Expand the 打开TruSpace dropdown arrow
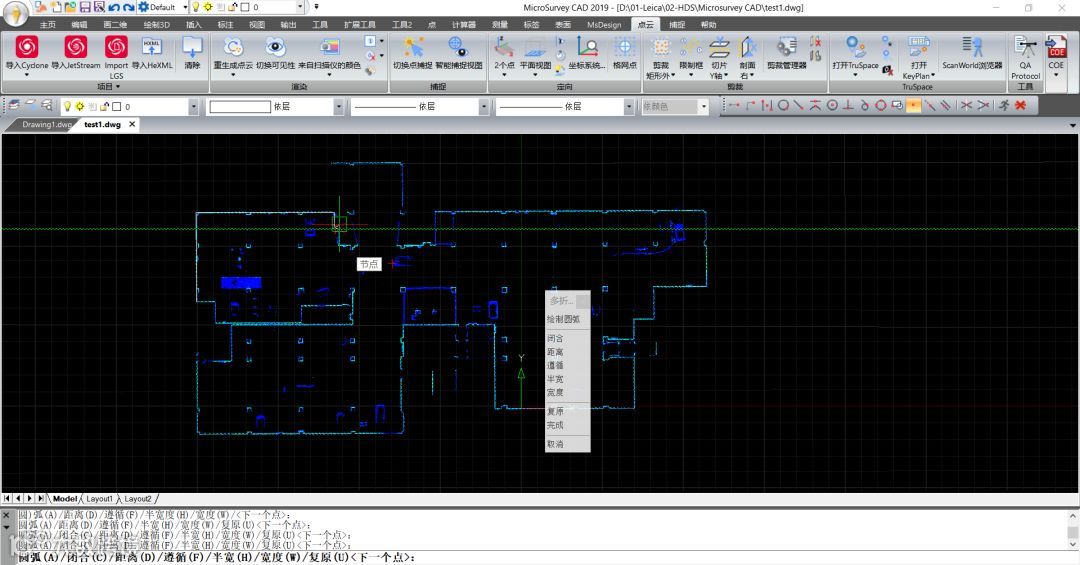This screenshot has width=1080, height=565. tap(855, 75)
